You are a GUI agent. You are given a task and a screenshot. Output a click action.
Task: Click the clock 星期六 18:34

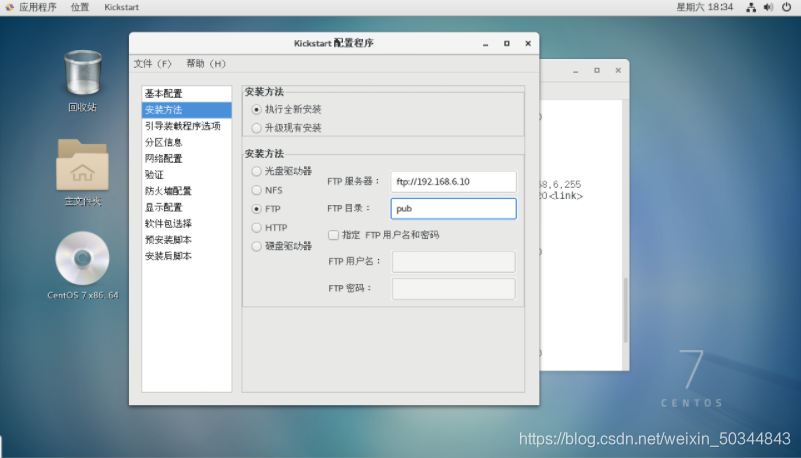point(704,7)
